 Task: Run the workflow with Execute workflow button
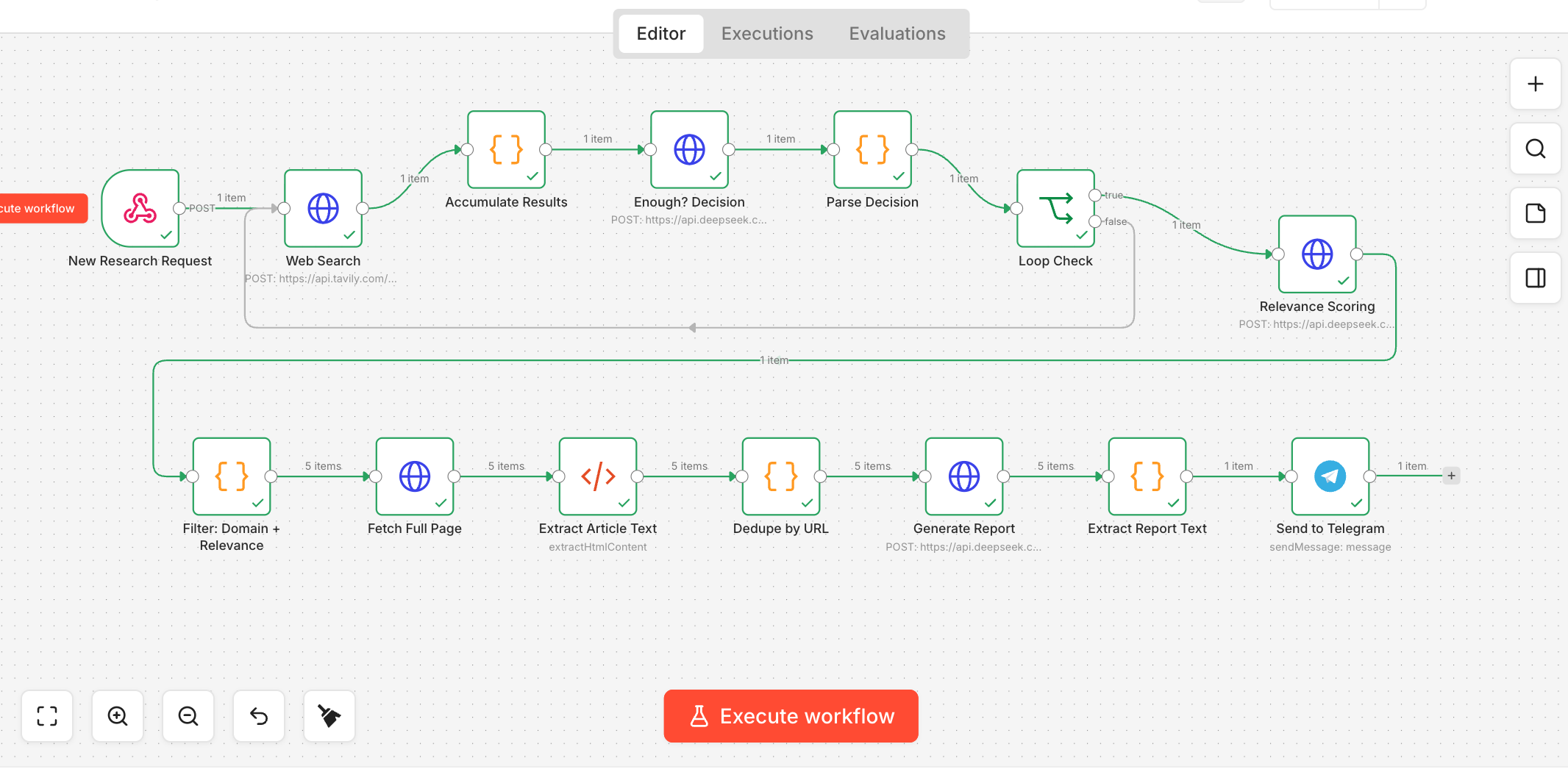coord(791,716)
